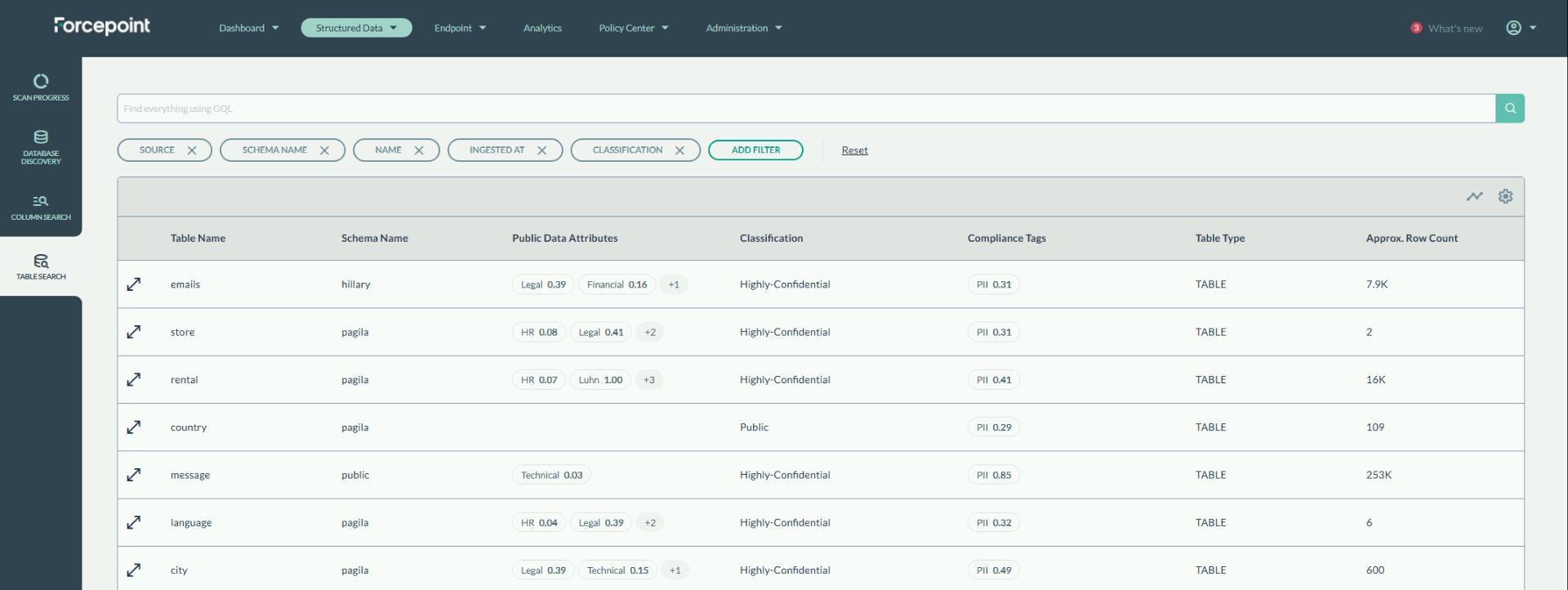Open Database Discovery in sidebar

pos(41,146)
